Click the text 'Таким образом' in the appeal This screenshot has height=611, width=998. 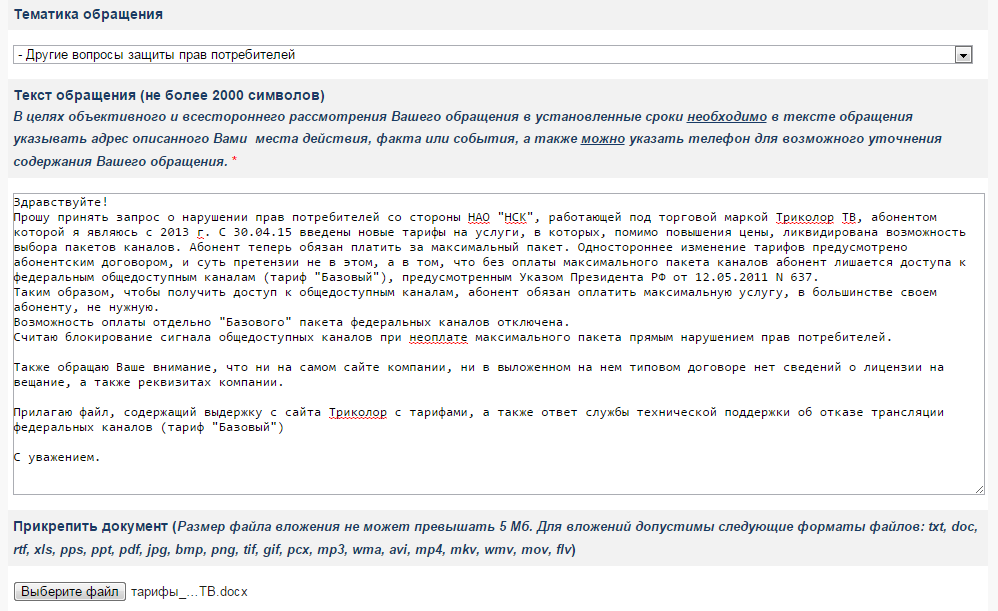coord(61,292)
